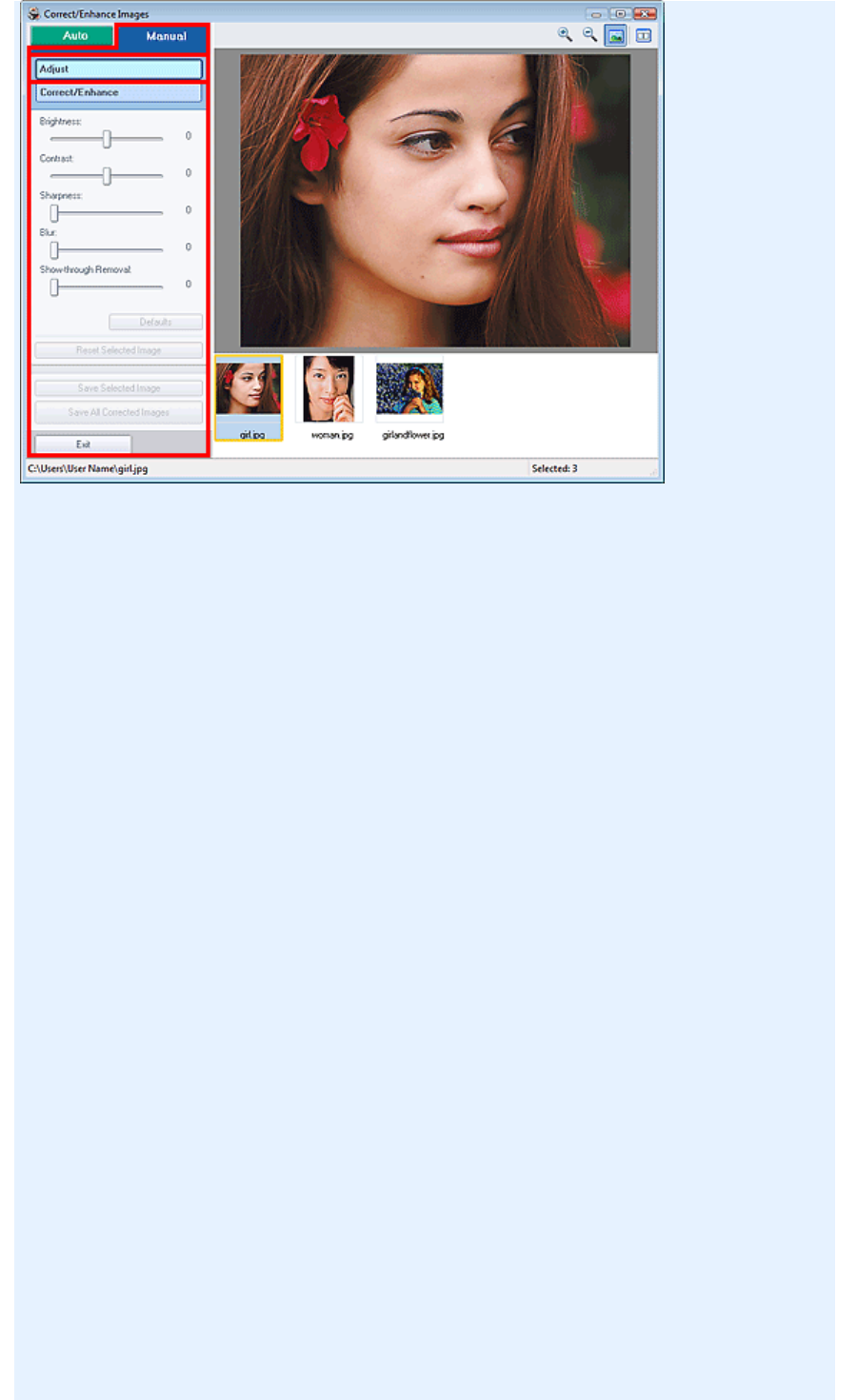This screenshot has height=1400, width=857.
Task: Click Save All Corrected Images button
Action: [119, 412]
